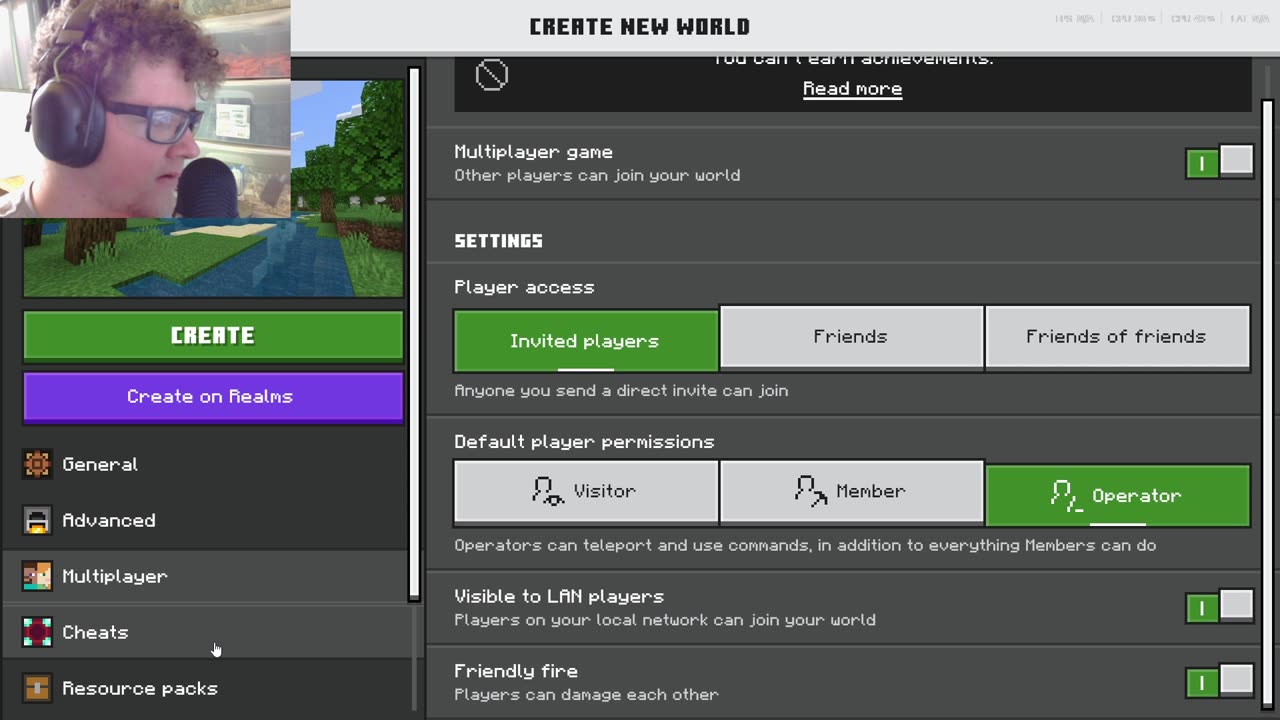Click 'Players can damage each other' text
This screenshot has height=720, width=1280.
coord(586,694)
